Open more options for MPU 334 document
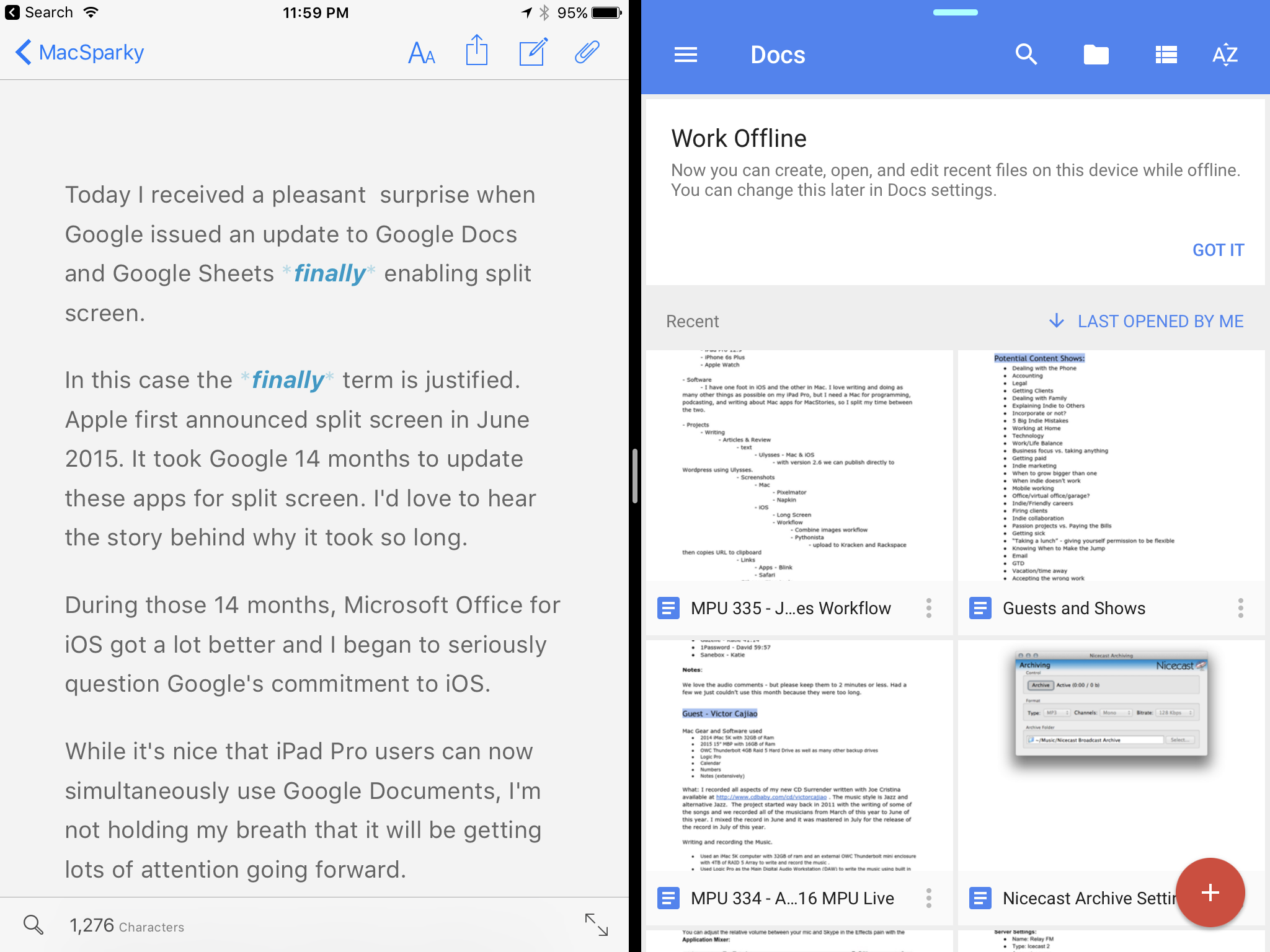Screen dimensions: 1270x952 (x=928, y=898)
